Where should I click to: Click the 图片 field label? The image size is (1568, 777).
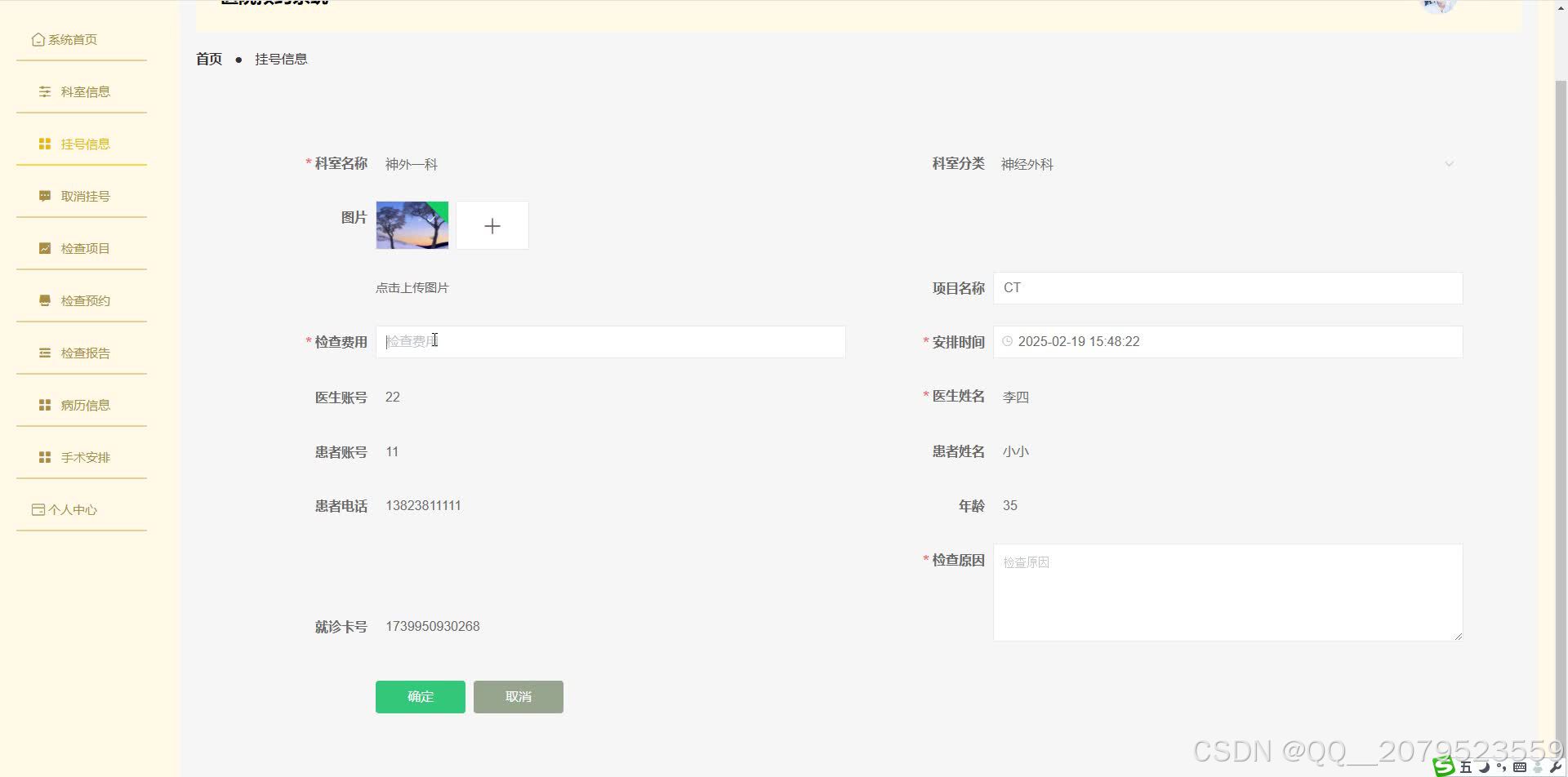pos(354,217)
